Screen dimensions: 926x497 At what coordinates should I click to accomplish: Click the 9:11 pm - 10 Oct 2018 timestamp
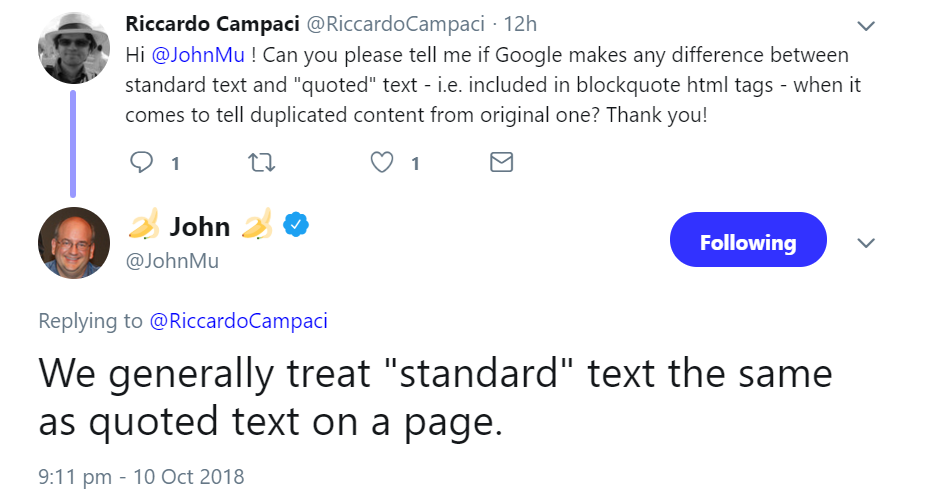(140, 477)
